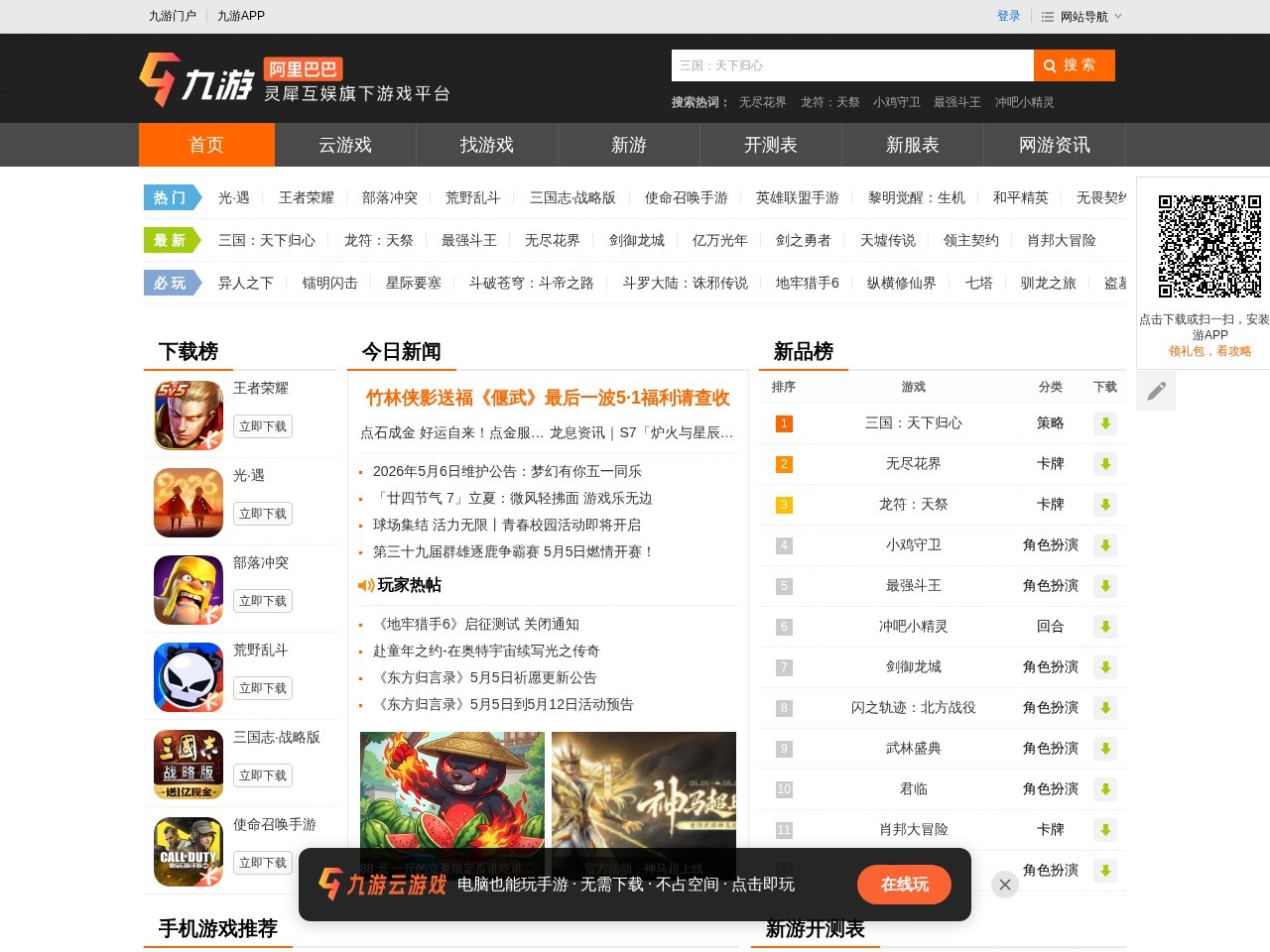Click the 最新 category tag
1270x952 pixels.
[x=171, y=240]
